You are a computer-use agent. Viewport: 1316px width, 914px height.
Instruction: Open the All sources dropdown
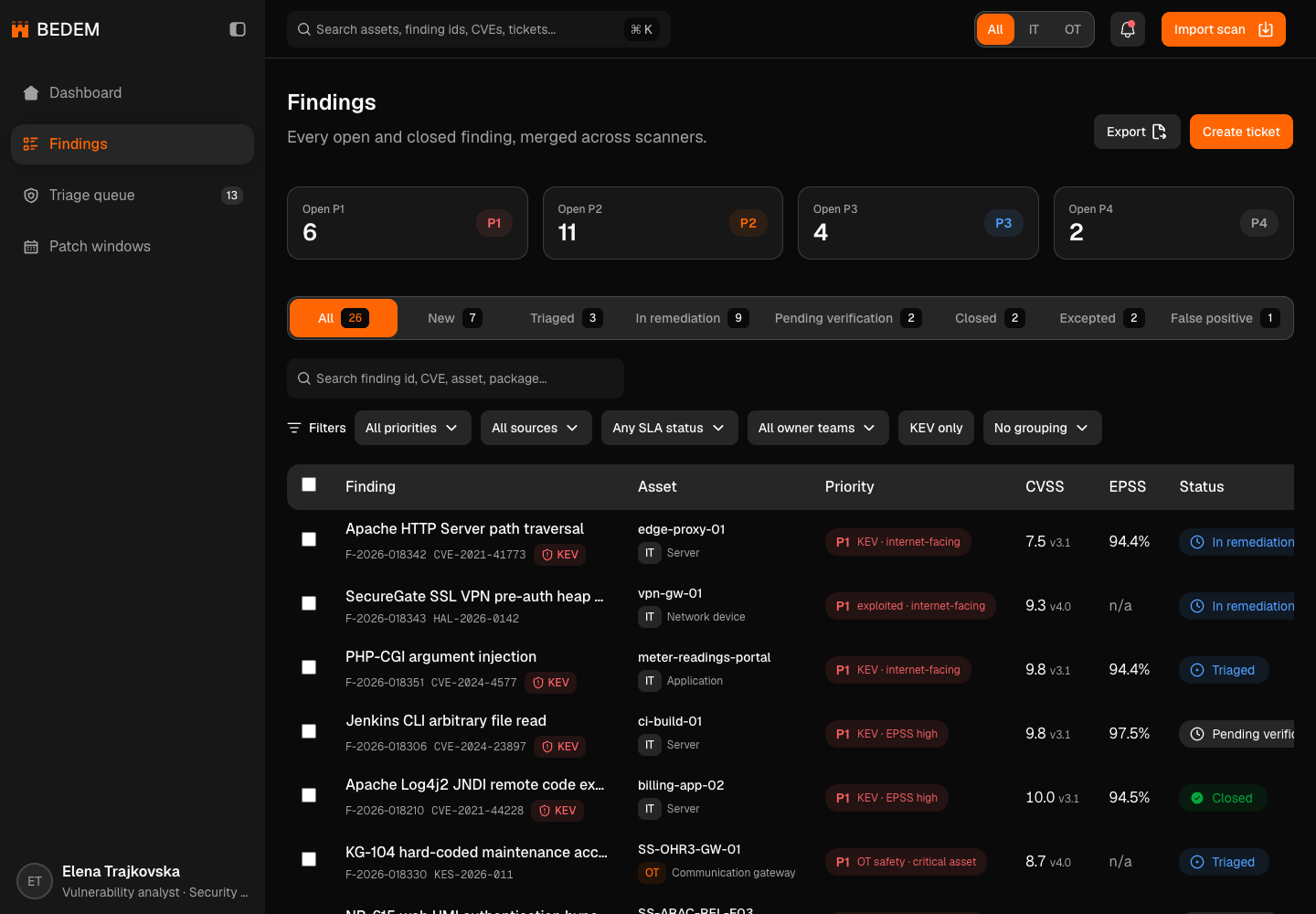point(536,428)
